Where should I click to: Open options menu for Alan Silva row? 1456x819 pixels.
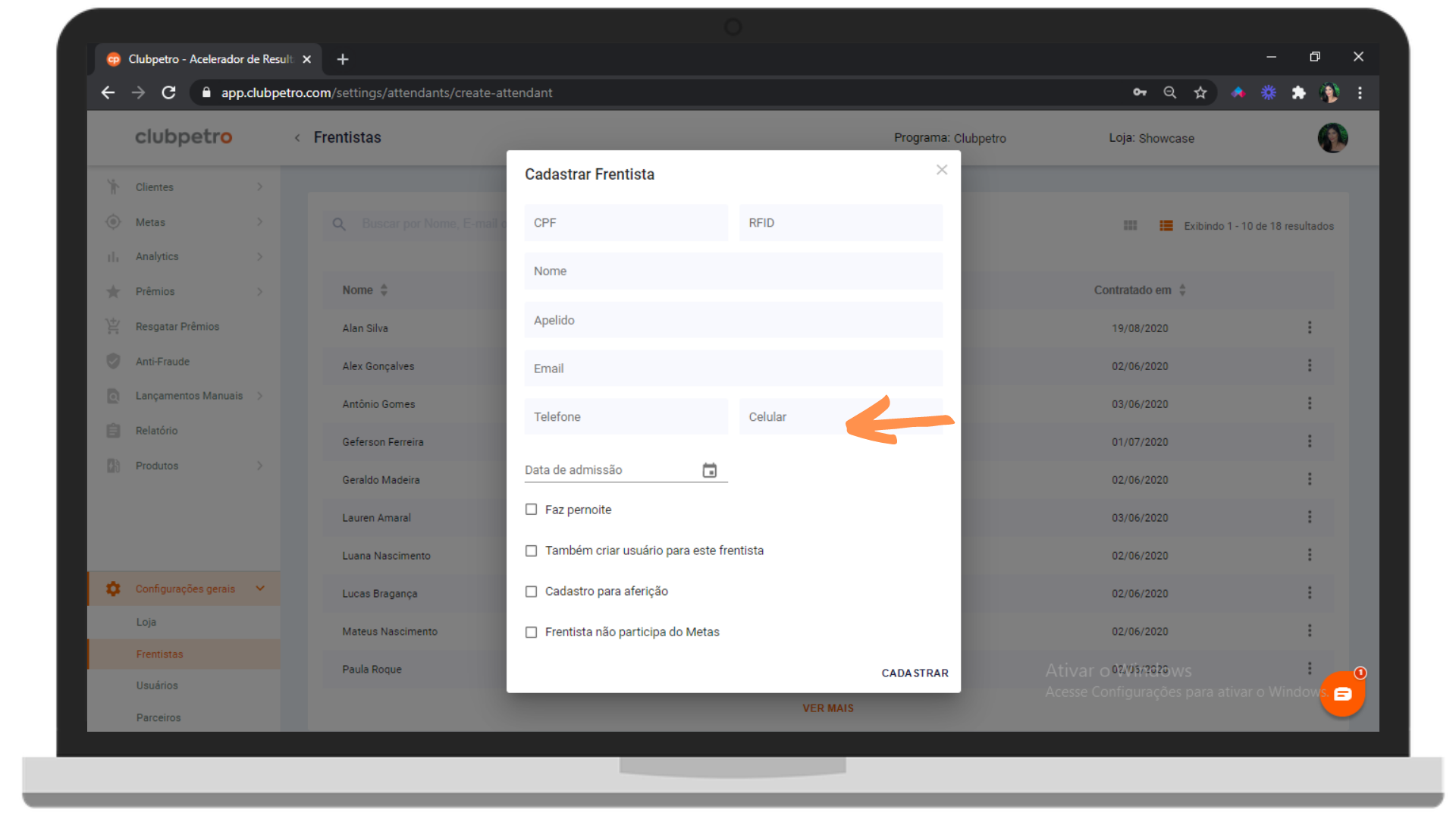pyautogui.click(x=1309, y=328)
